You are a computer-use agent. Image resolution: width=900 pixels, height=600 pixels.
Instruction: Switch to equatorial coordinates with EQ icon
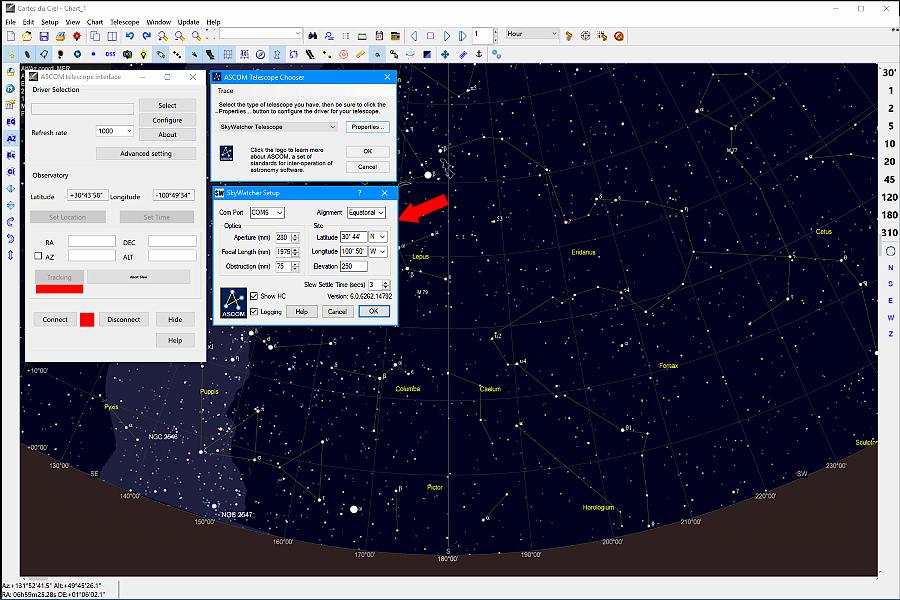click(x=11, y=122)
